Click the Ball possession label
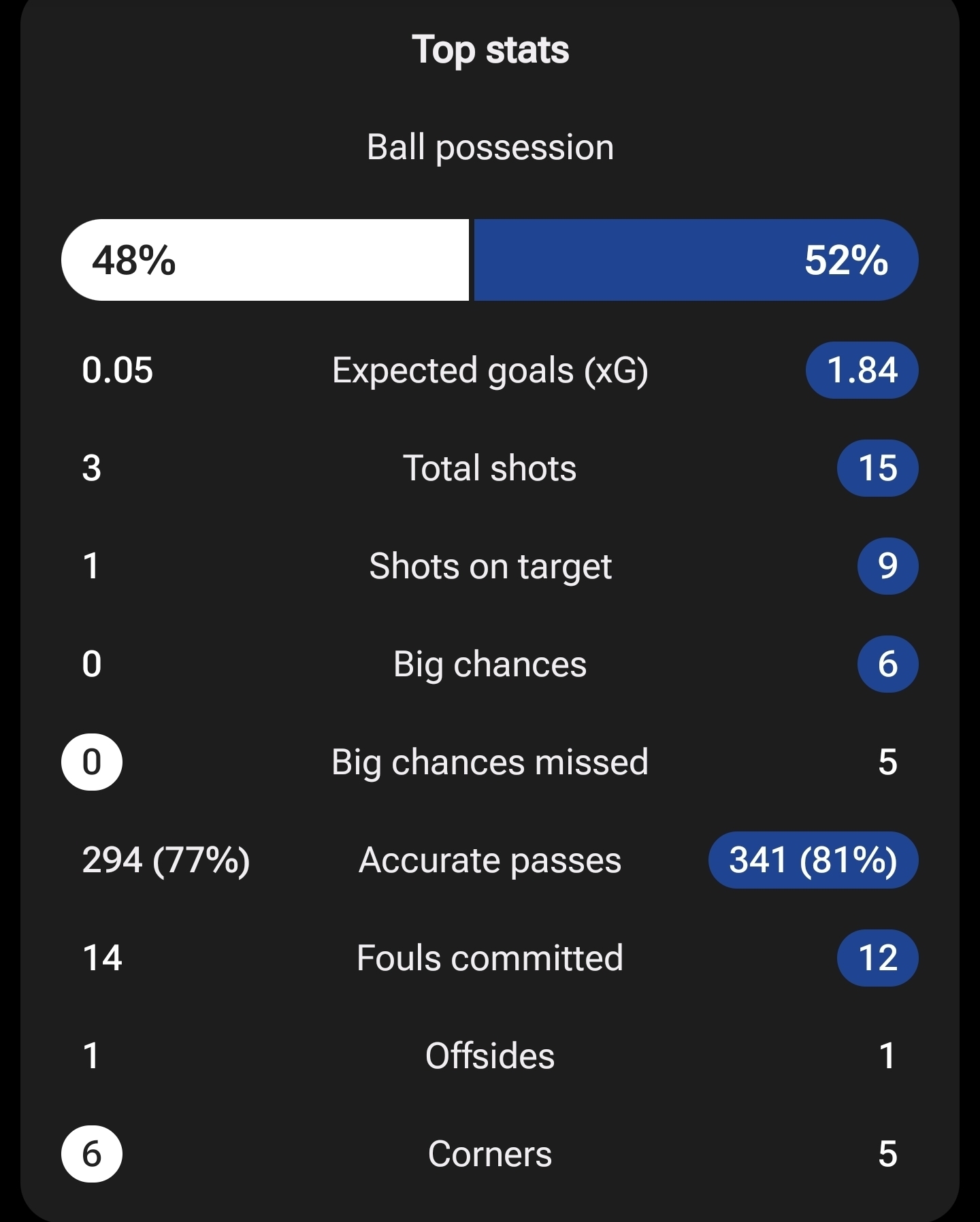 coord(490,148)
